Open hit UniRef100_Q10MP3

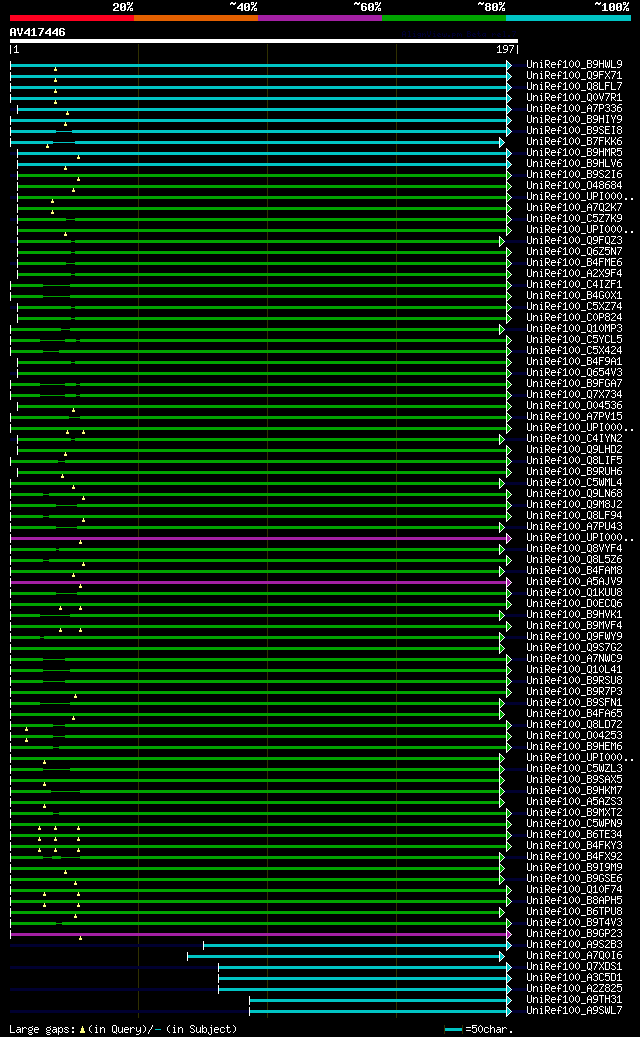(x=574, y=329)
